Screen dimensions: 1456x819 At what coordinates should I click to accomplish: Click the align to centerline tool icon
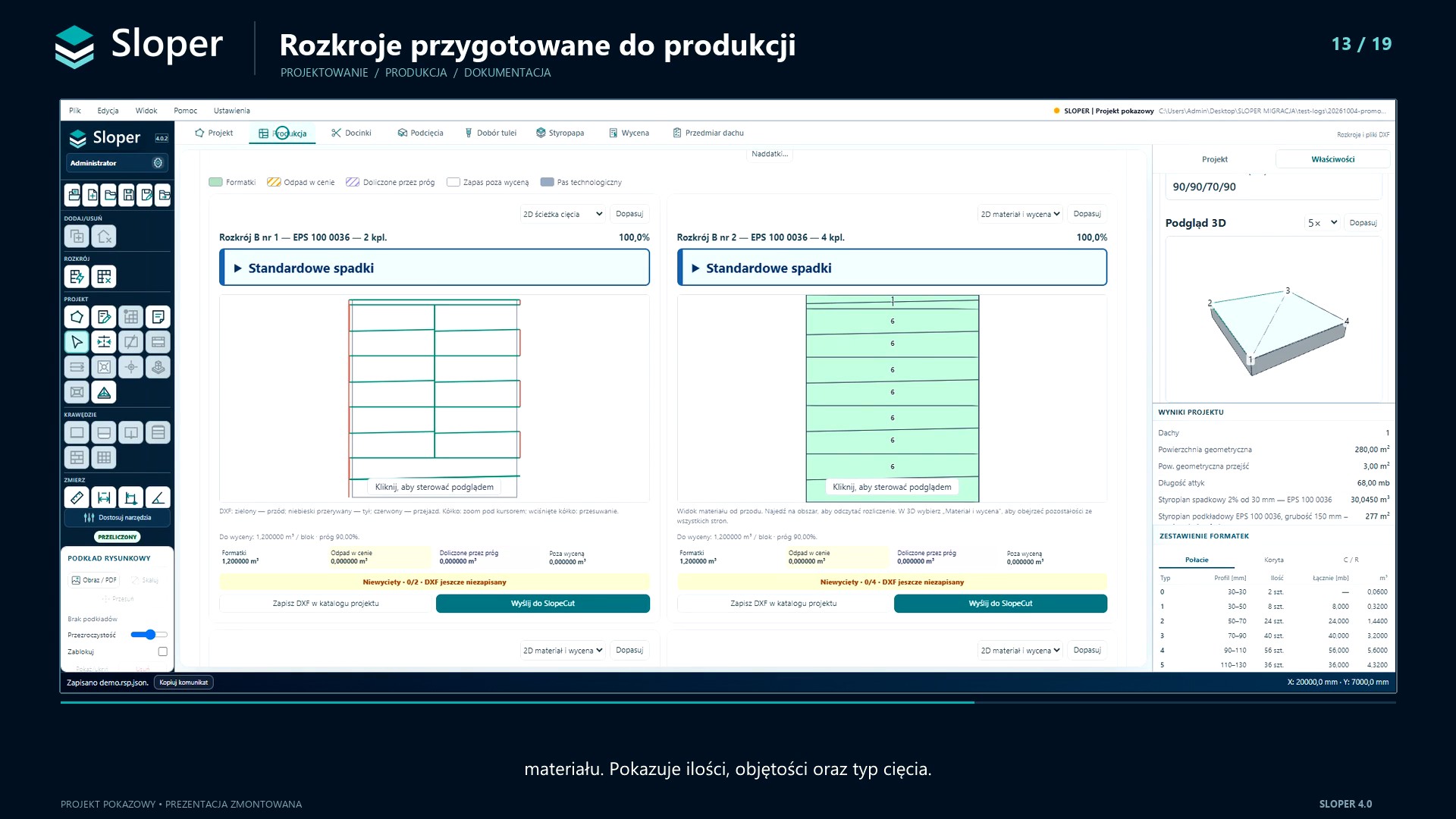tap(104, 342)
